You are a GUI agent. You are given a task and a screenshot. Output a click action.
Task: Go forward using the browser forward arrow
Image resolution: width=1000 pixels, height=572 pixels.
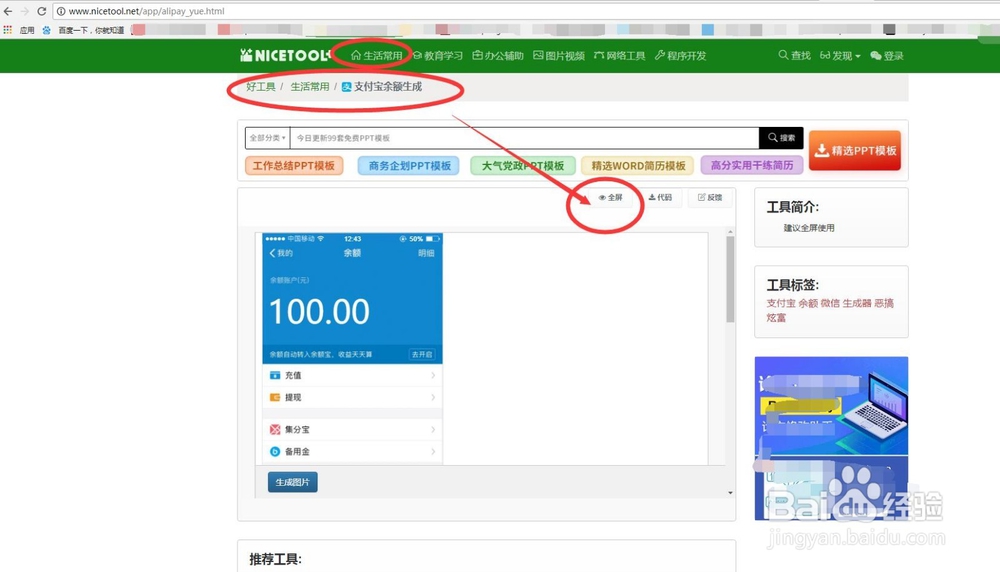coord(25,11)
